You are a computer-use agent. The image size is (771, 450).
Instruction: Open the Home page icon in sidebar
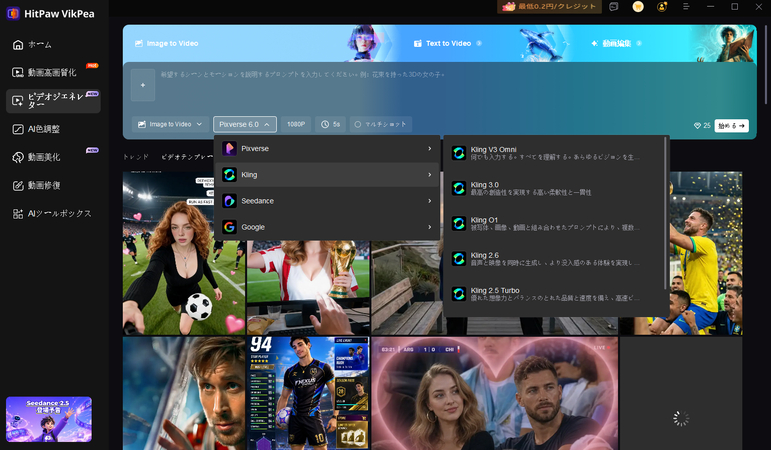pos(18,45)
